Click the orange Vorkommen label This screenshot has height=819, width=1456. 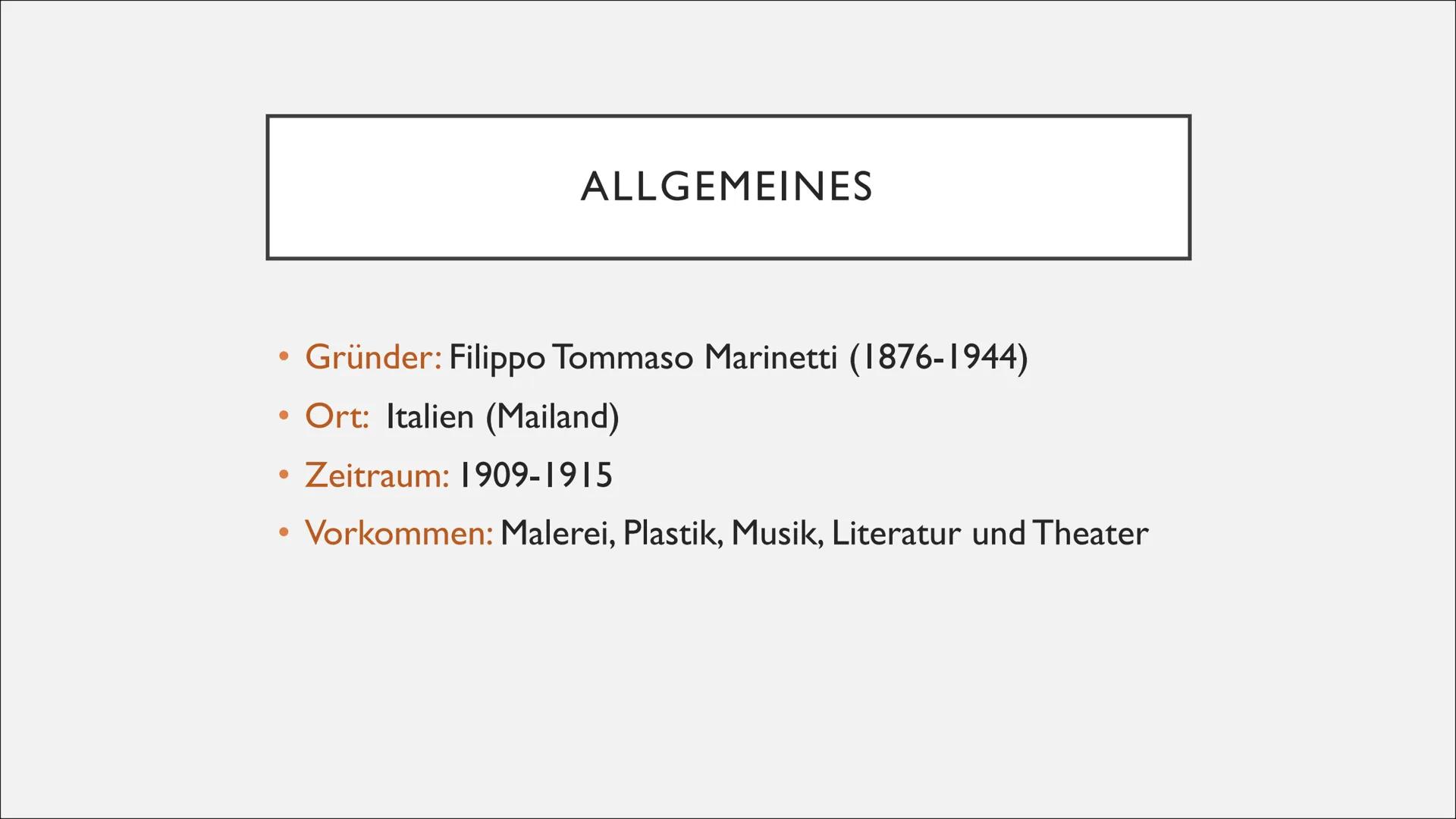(x=398, y=533)
